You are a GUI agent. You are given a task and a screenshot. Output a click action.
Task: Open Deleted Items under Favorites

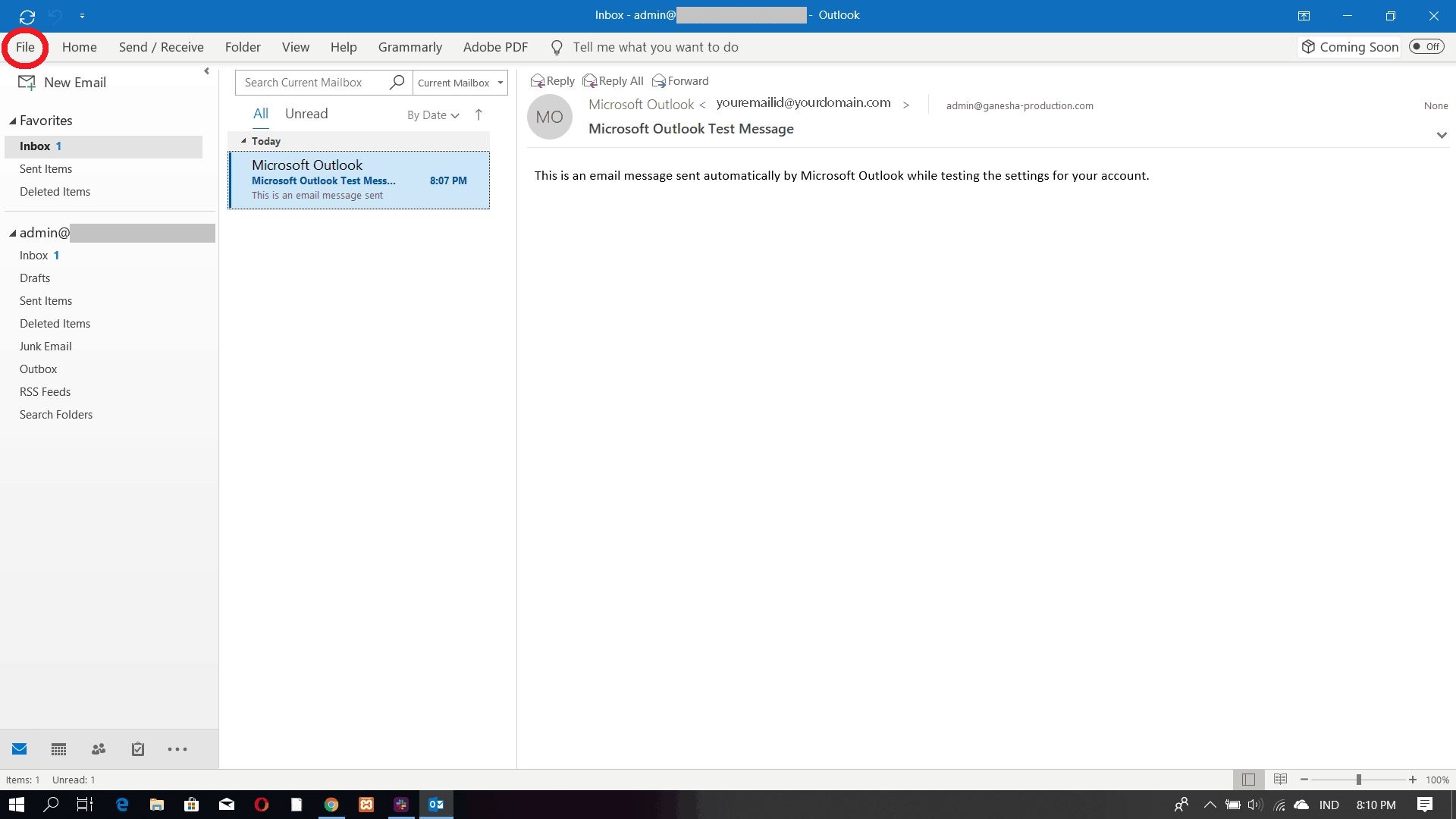point(55,192)
